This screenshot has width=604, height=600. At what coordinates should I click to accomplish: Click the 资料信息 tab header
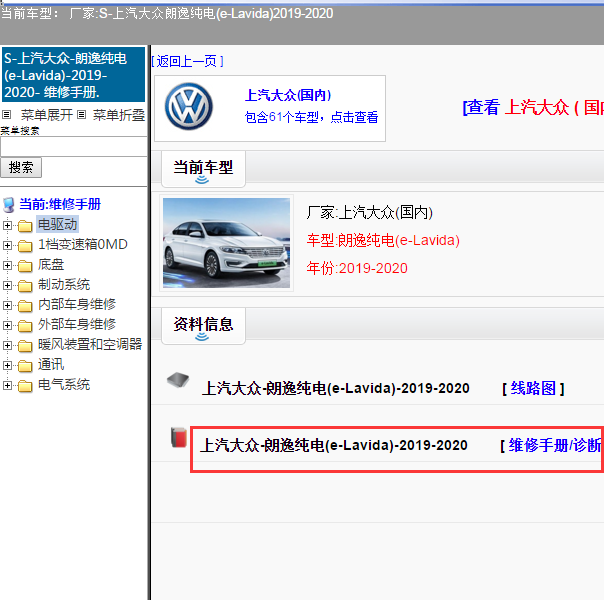tap(203, 325)
